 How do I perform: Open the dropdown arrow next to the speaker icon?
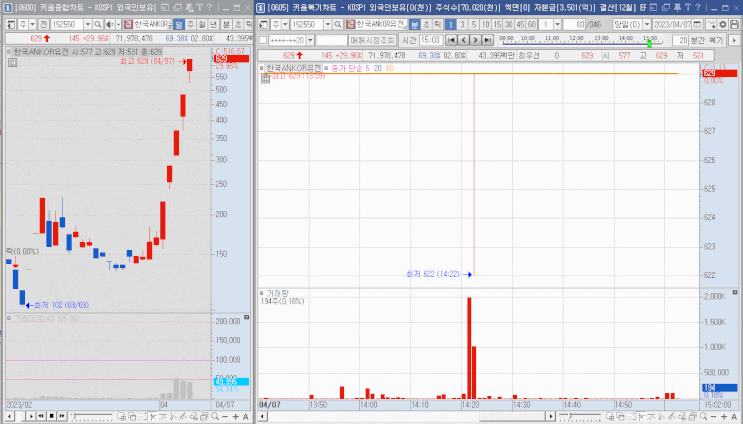click(x=118, y=24)
